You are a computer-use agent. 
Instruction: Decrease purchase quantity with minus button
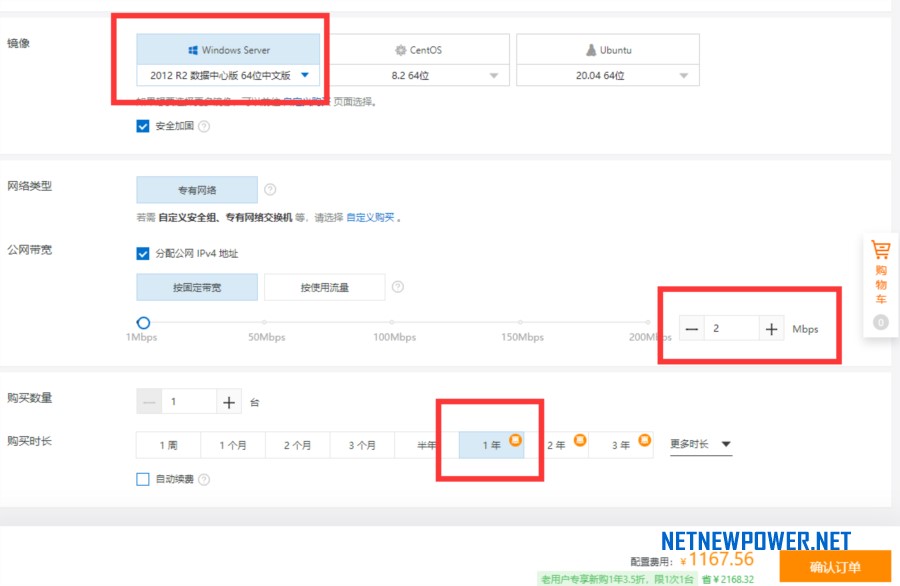149,402
